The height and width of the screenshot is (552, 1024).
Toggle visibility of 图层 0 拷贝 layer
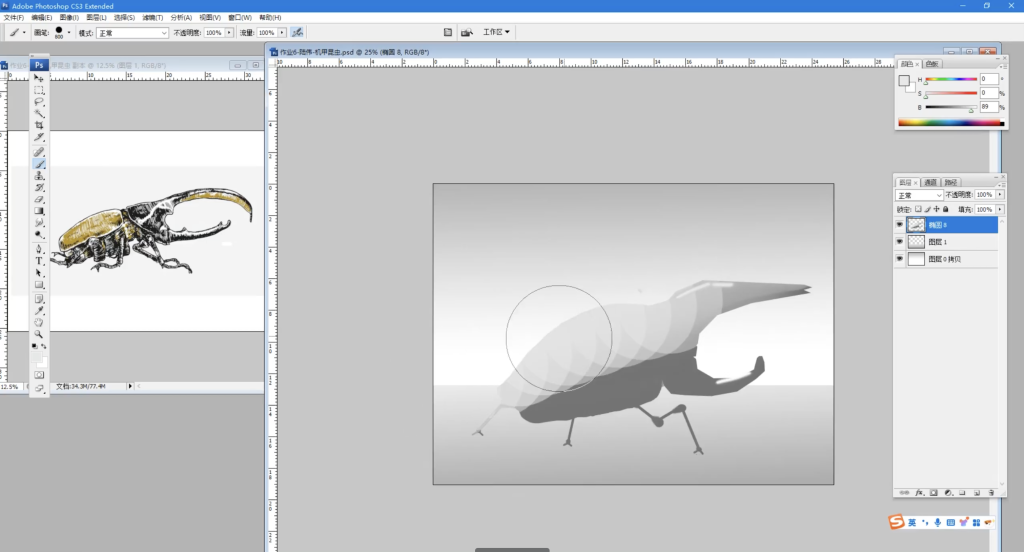tap(900, 259)
